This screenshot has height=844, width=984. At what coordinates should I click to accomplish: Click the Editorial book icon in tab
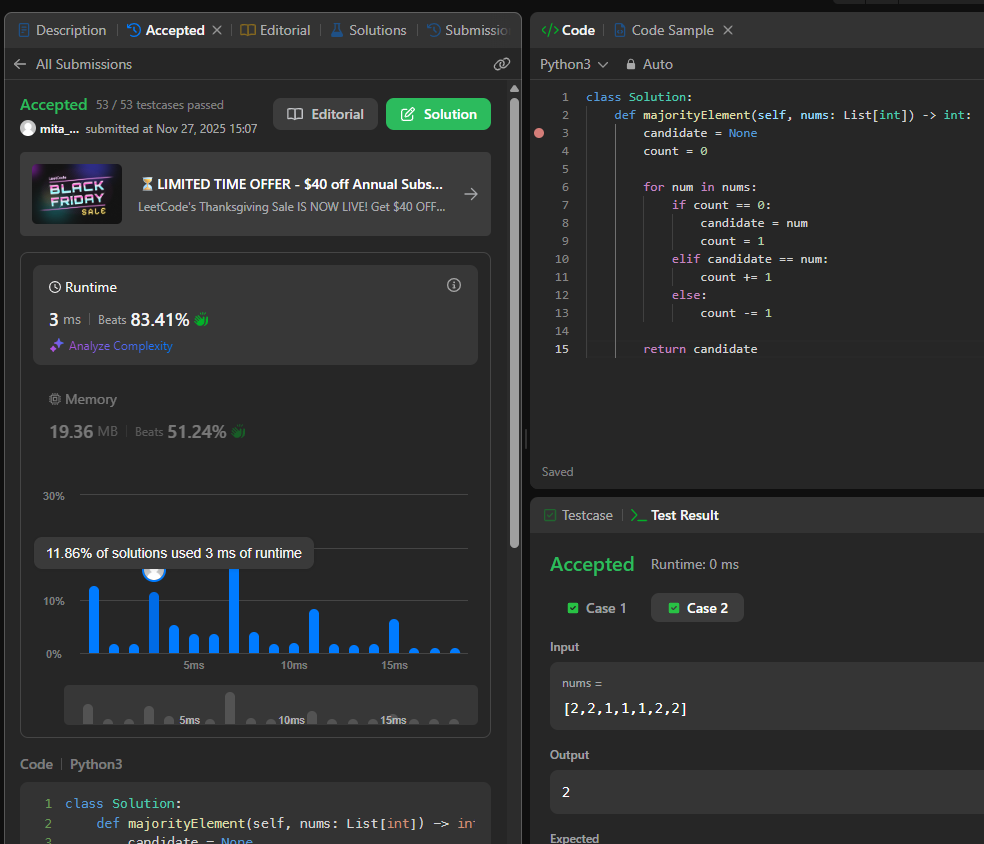[248, 30]
